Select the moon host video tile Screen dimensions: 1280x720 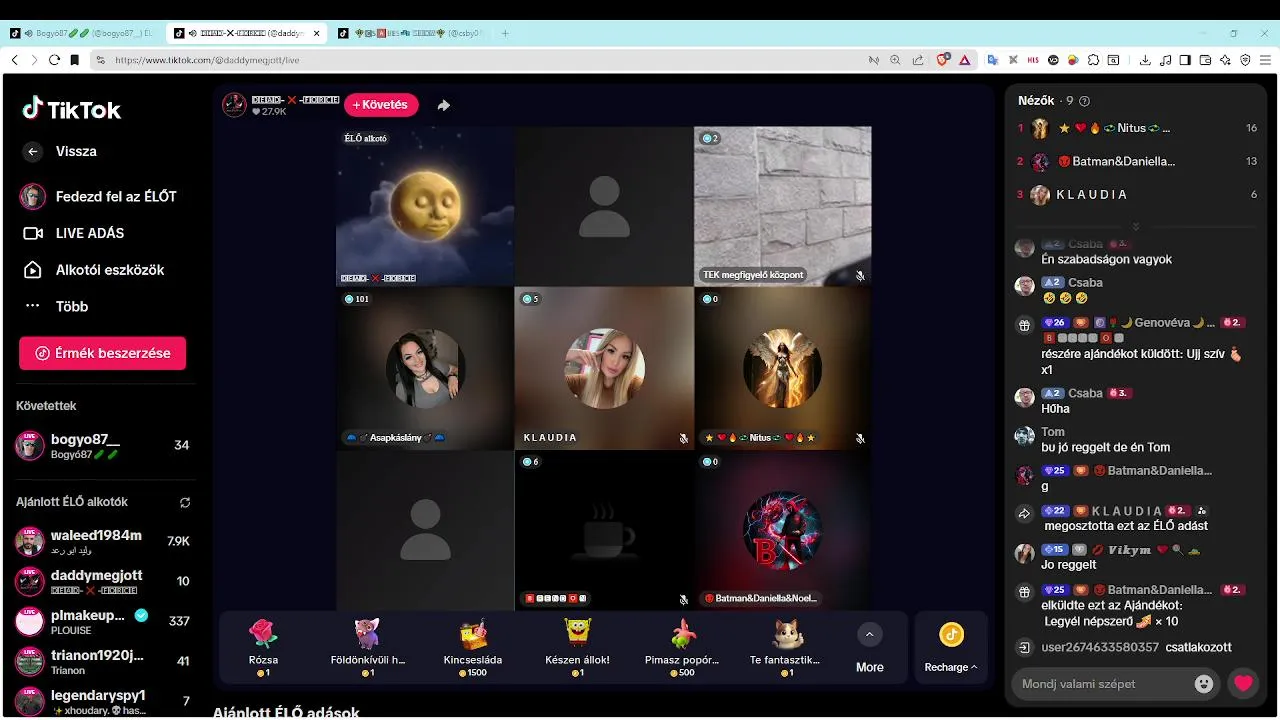tap(425, 206)
